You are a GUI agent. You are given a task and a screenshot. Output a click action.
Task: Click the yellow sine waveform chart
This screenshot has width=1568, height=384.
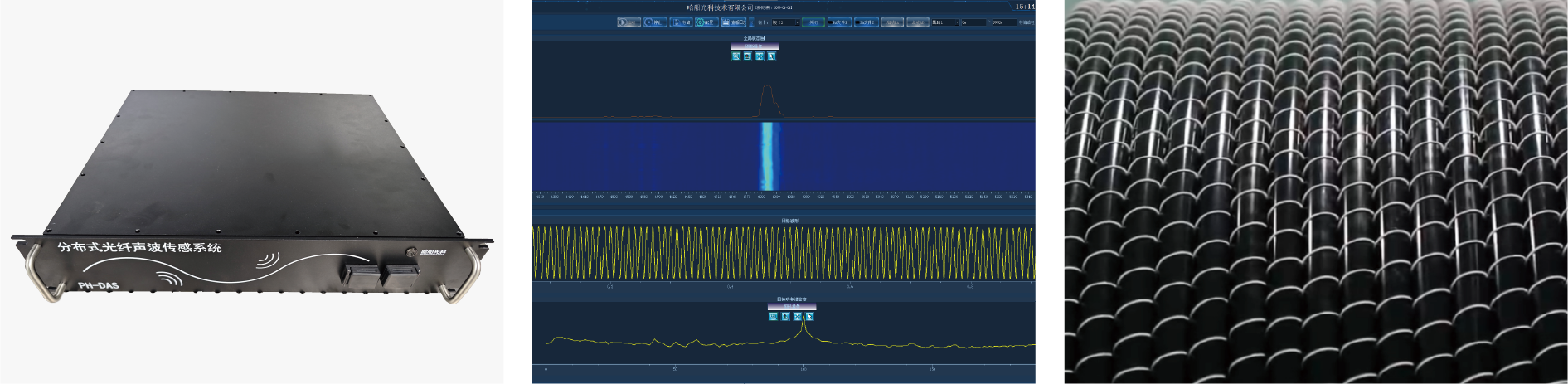[784, 253]
